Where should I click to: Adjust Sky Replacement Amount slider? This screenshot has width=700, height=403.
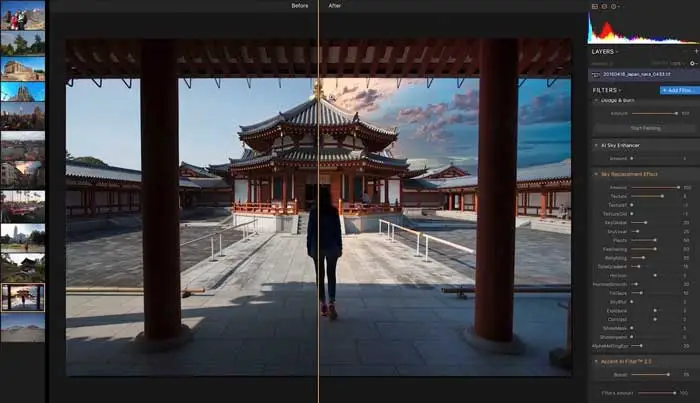[655, 187]
